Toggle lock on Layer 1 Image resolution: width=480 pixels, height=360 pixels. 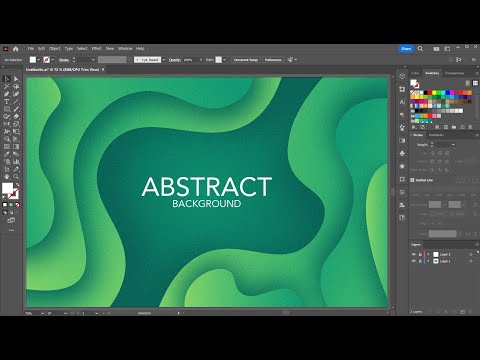tap(420, 261)
